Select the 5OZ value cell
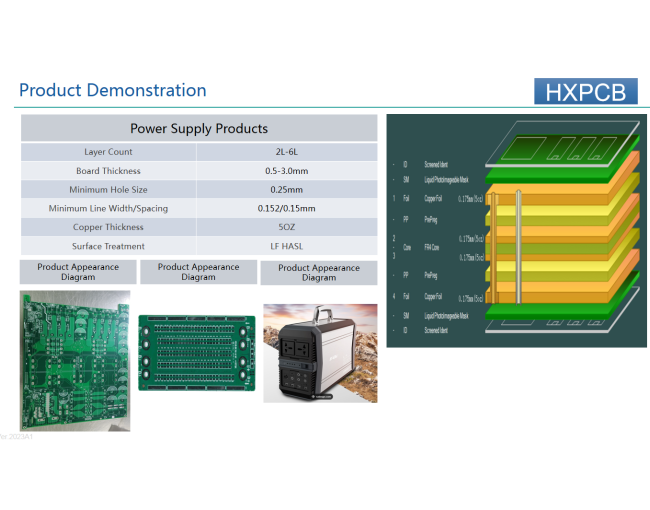Viewport: 650px width, 510px height. 286,227
